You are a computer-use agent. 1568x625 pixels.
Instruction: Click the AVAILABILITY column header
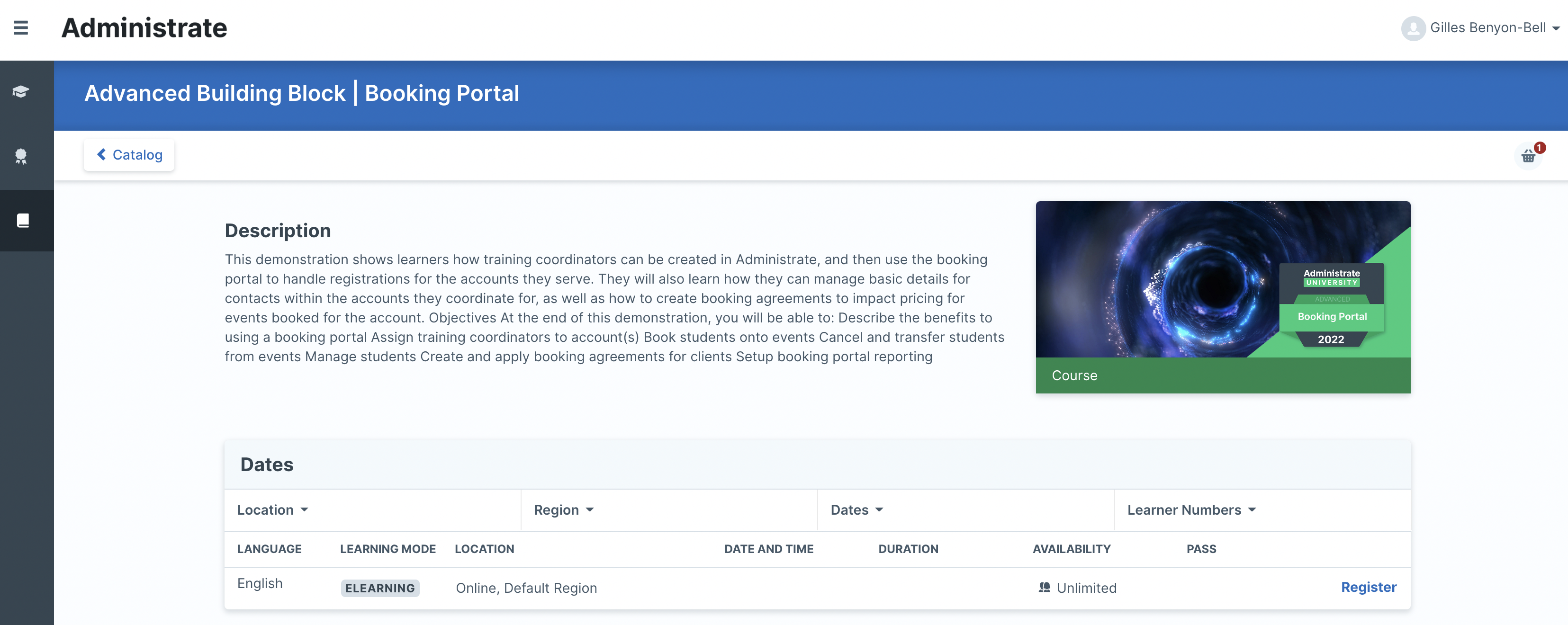tap(1071, 549)
